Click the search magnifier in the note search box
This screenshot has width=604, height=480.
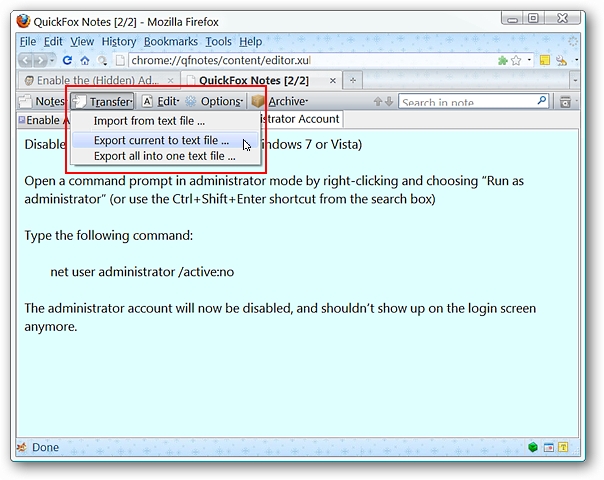point(542,101)
